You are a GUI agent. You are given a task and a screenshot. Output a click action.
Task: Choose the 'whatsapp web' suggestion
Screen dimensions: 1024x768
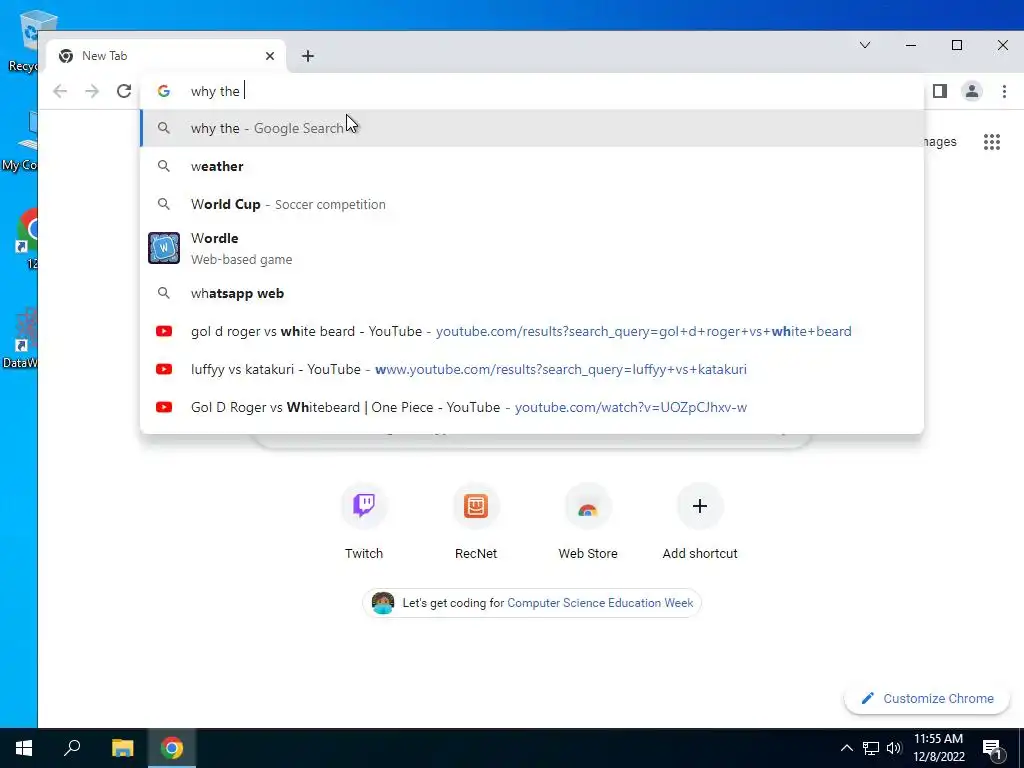click(532, 293)
